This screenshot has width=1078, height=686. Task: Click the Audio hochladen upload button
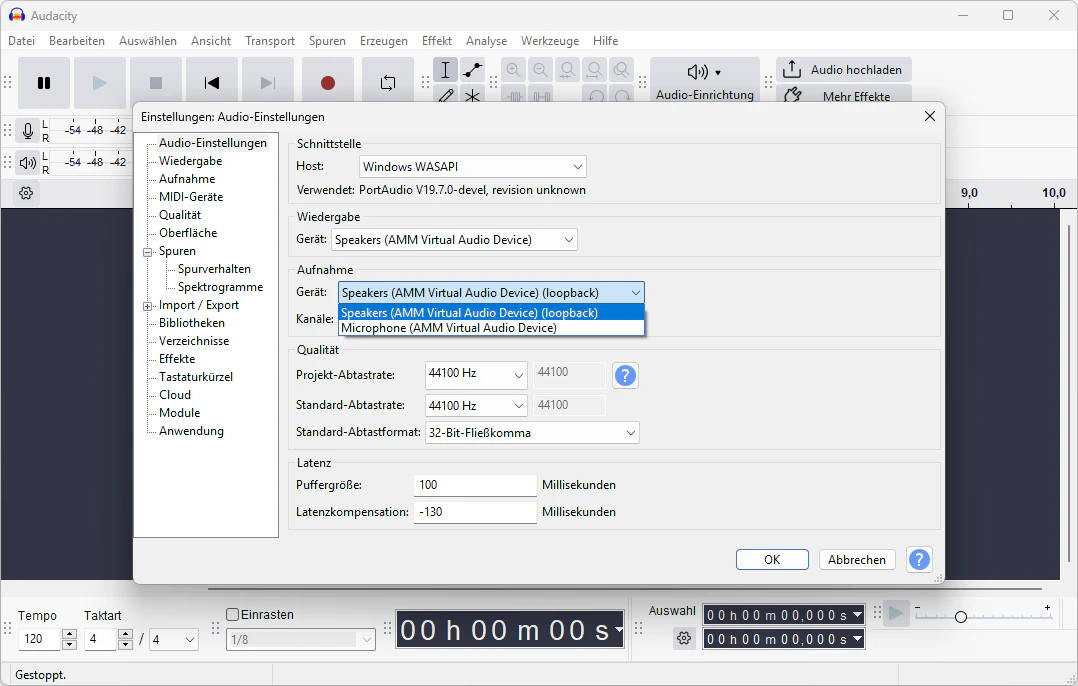(x=844, y=69)
